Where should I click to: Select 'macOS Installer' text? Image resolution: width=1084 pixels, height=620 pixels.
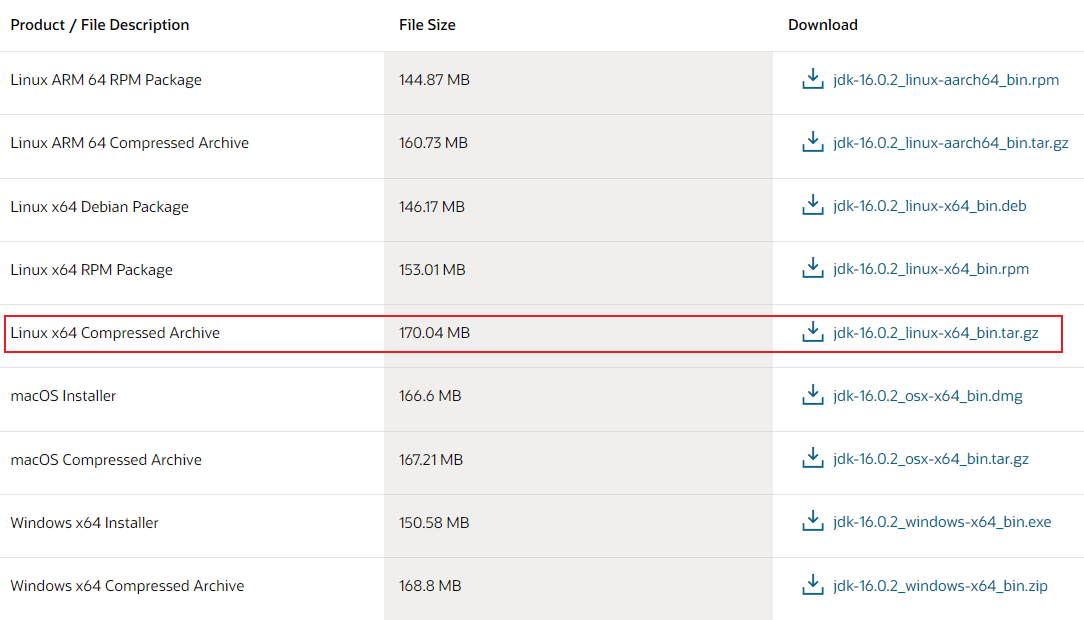click(63, 396)
